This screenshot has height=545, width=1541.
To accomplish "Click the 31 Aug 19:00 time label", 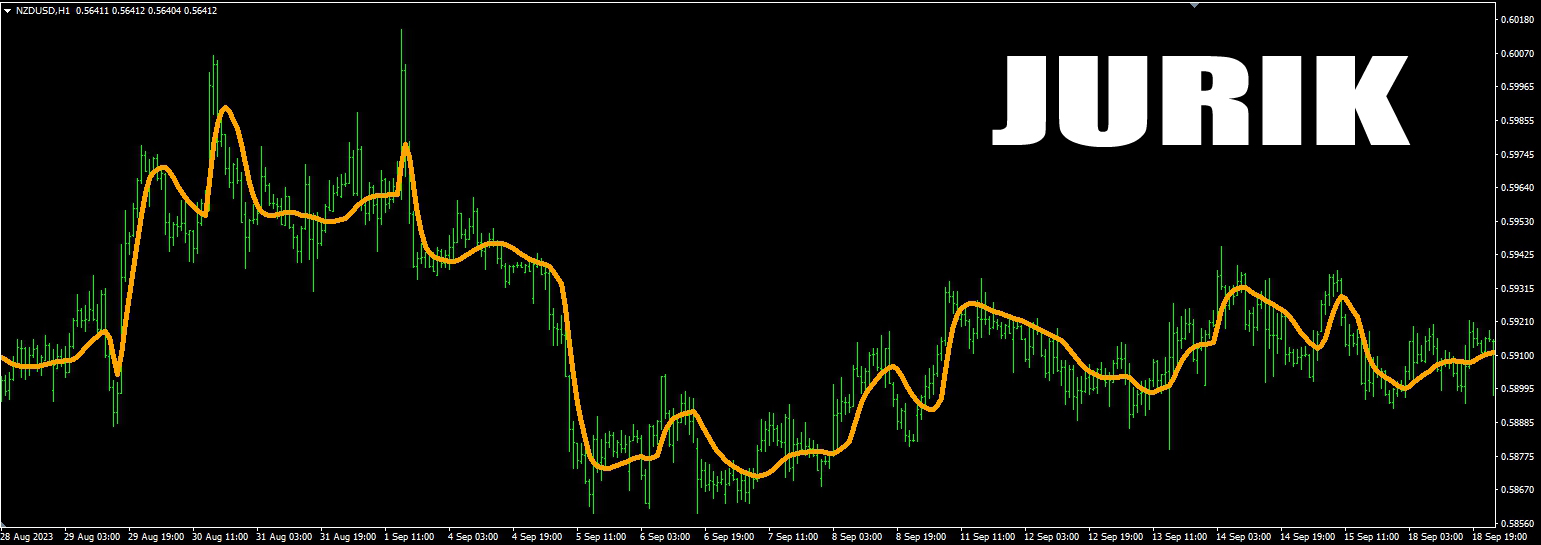I will point(349,537).
